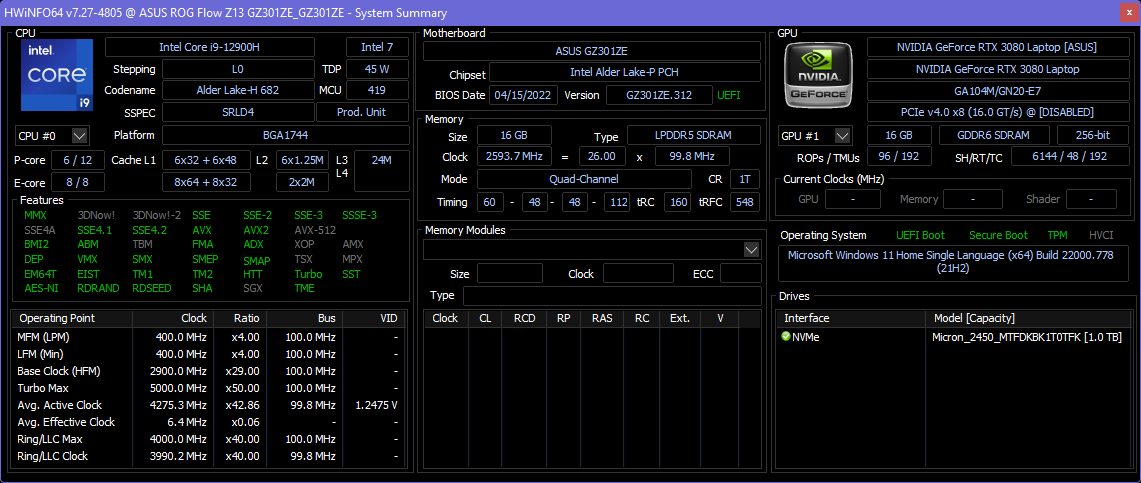This screenshot has height=483, width=1141.
Task: Click the 45 W TDP value
Action: [x=377, y=69]
